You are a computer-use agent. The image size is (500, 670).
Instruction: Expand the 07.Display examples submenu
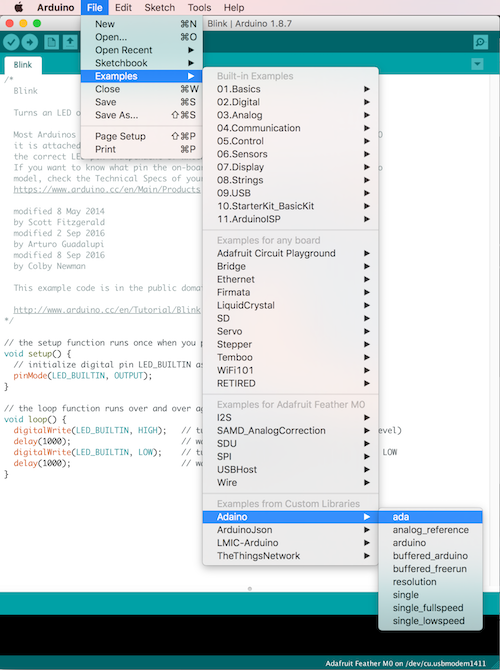click(291, 167)
